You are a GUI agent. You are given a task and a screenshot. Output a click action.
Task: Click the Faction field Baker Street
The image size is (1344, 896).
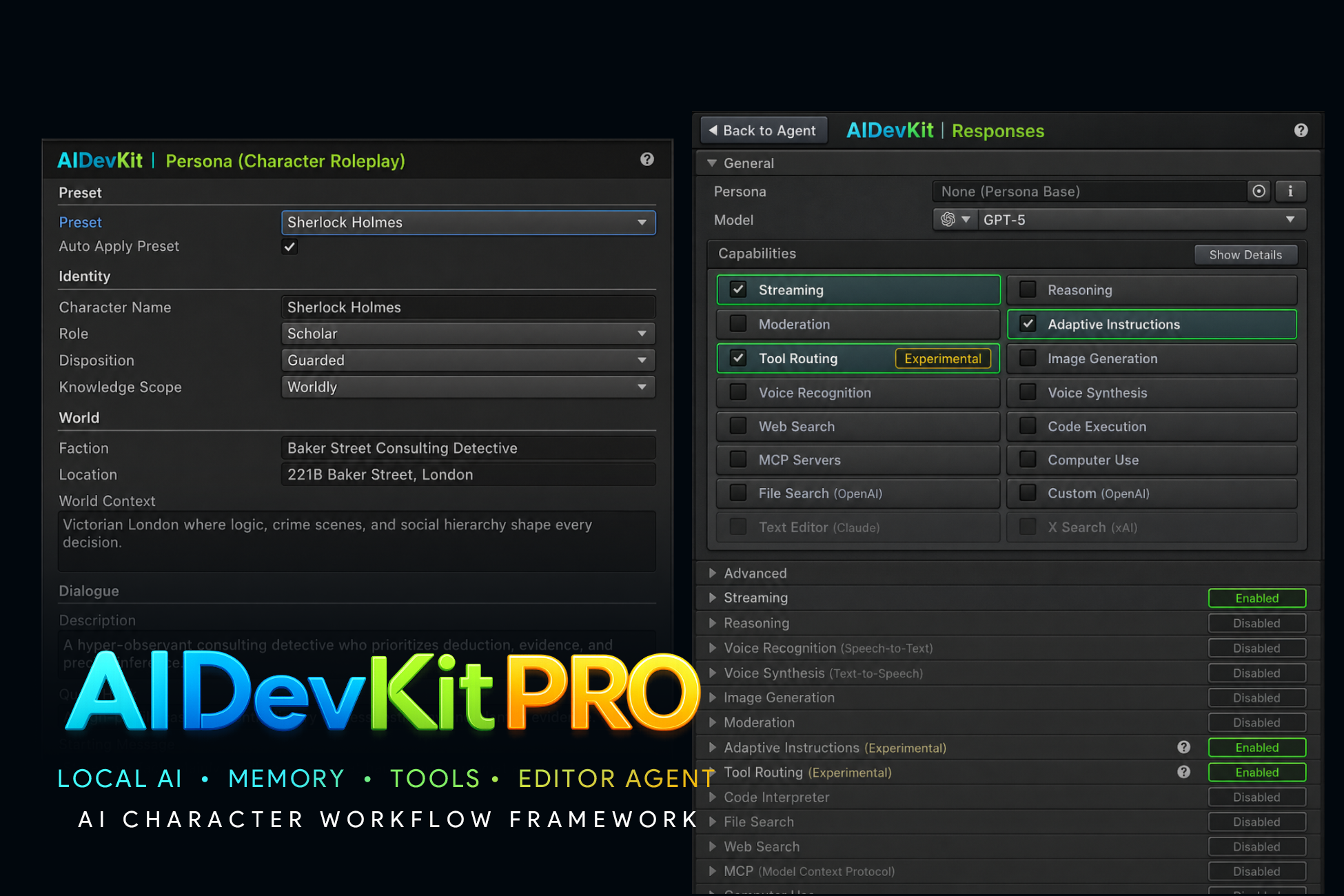coord(468,448)
